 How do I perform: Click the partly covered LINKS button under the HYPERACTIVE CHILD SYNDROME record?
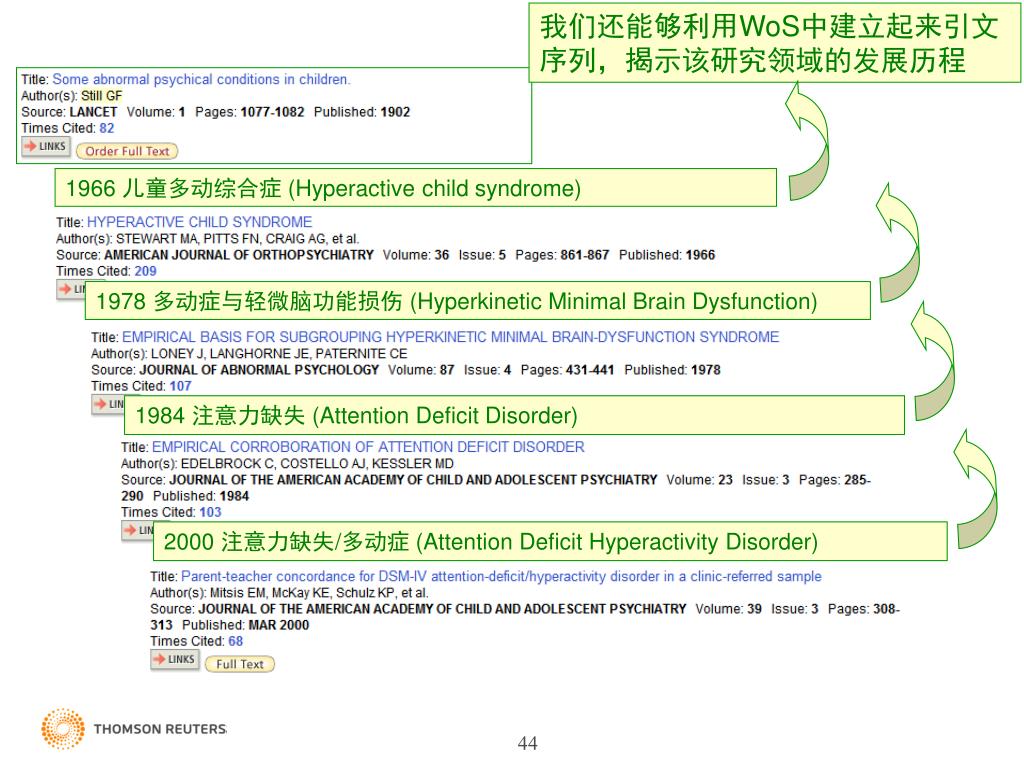[71, 290]
